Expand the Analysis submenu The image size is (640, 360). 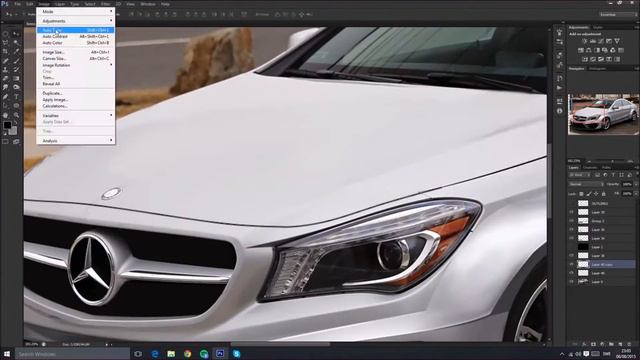(x=76, y=141)
